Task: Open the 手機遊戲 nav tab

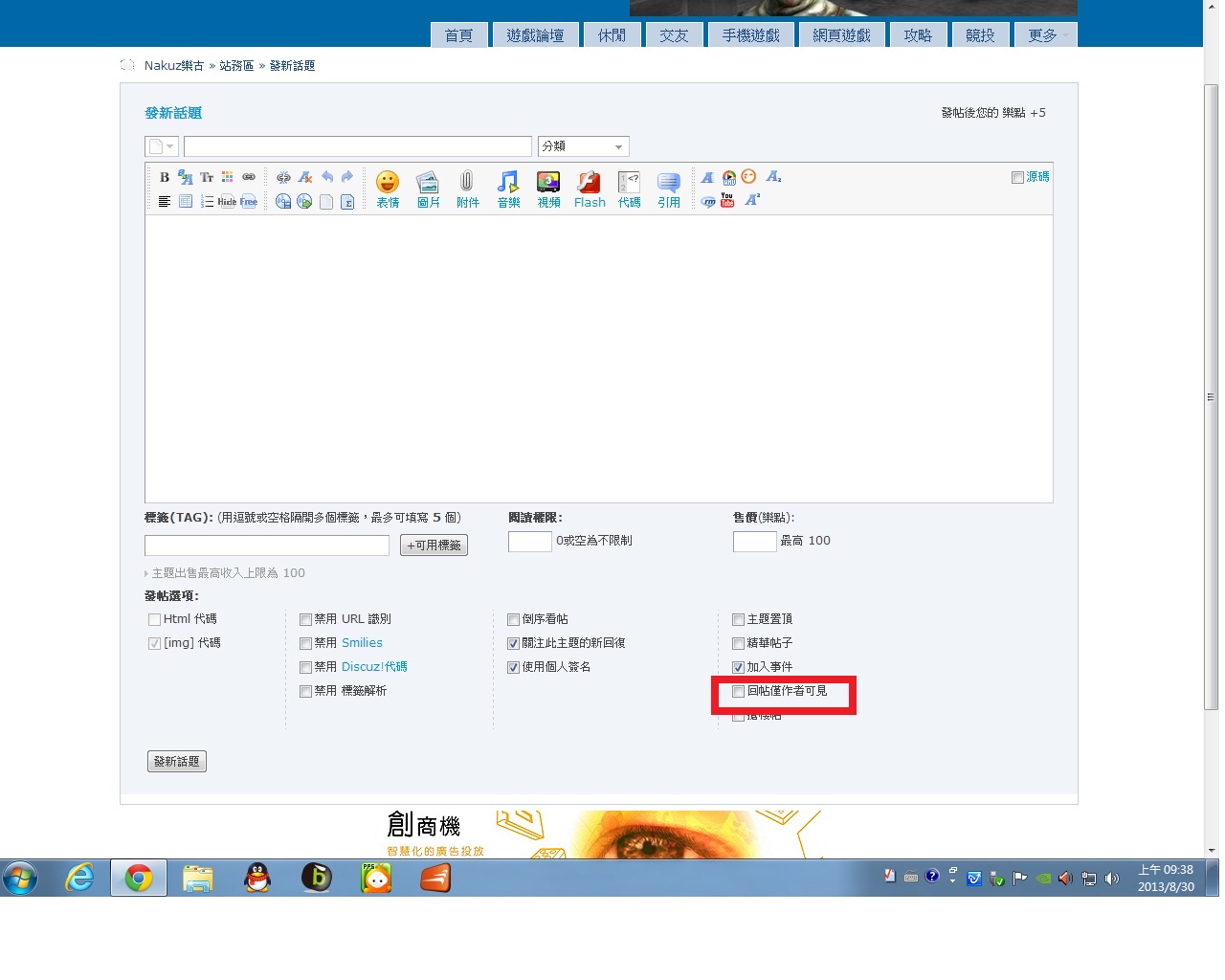Action: pos(751,35)
